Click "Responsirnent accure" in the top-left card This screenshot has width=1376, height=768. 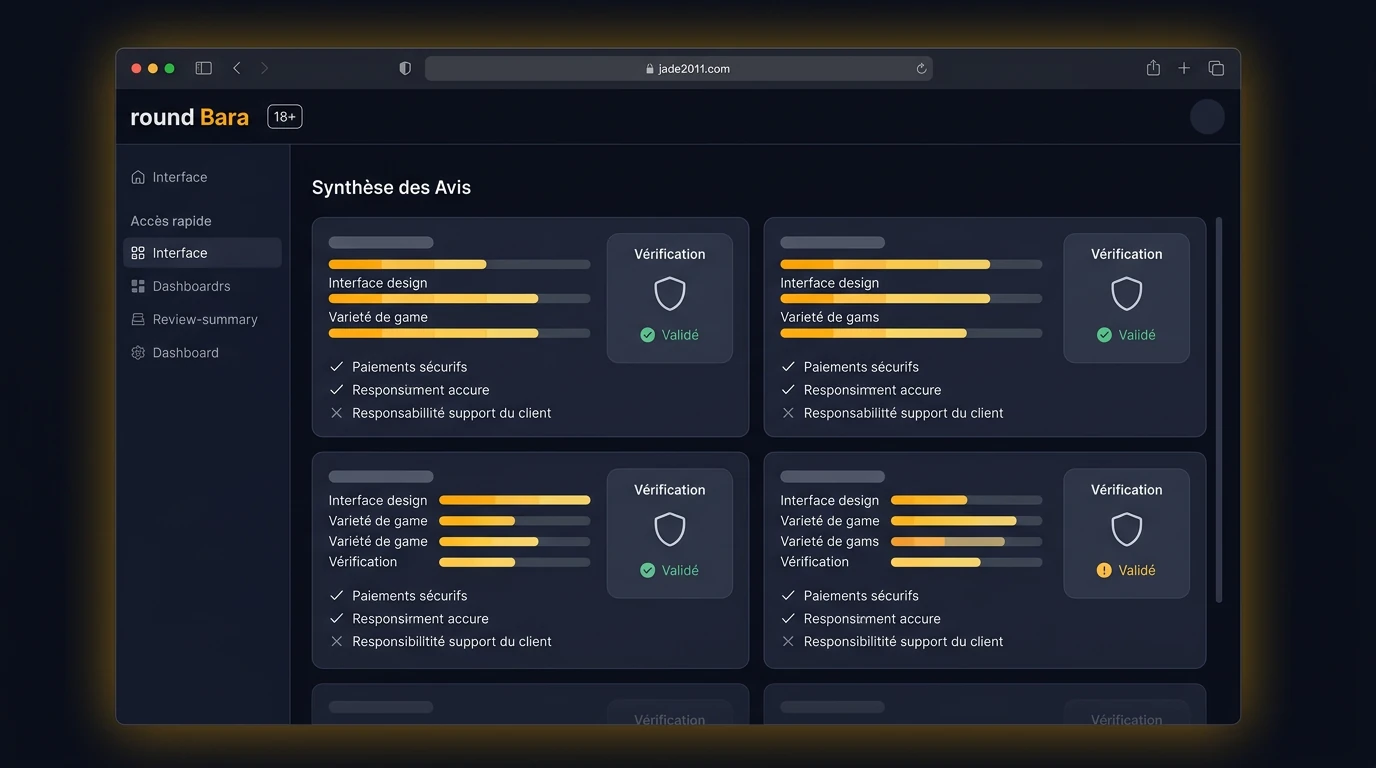pos(421,390)
